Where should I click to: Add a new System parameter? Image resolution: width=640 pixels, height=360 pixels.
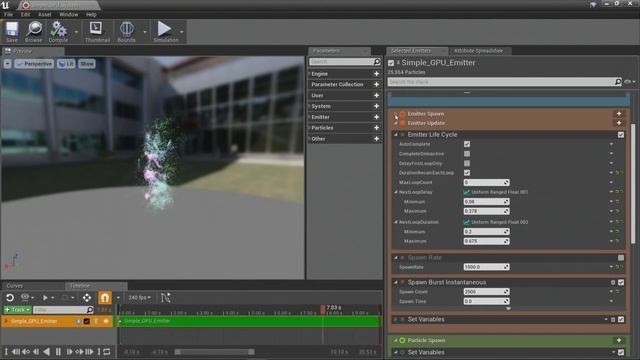376,106
